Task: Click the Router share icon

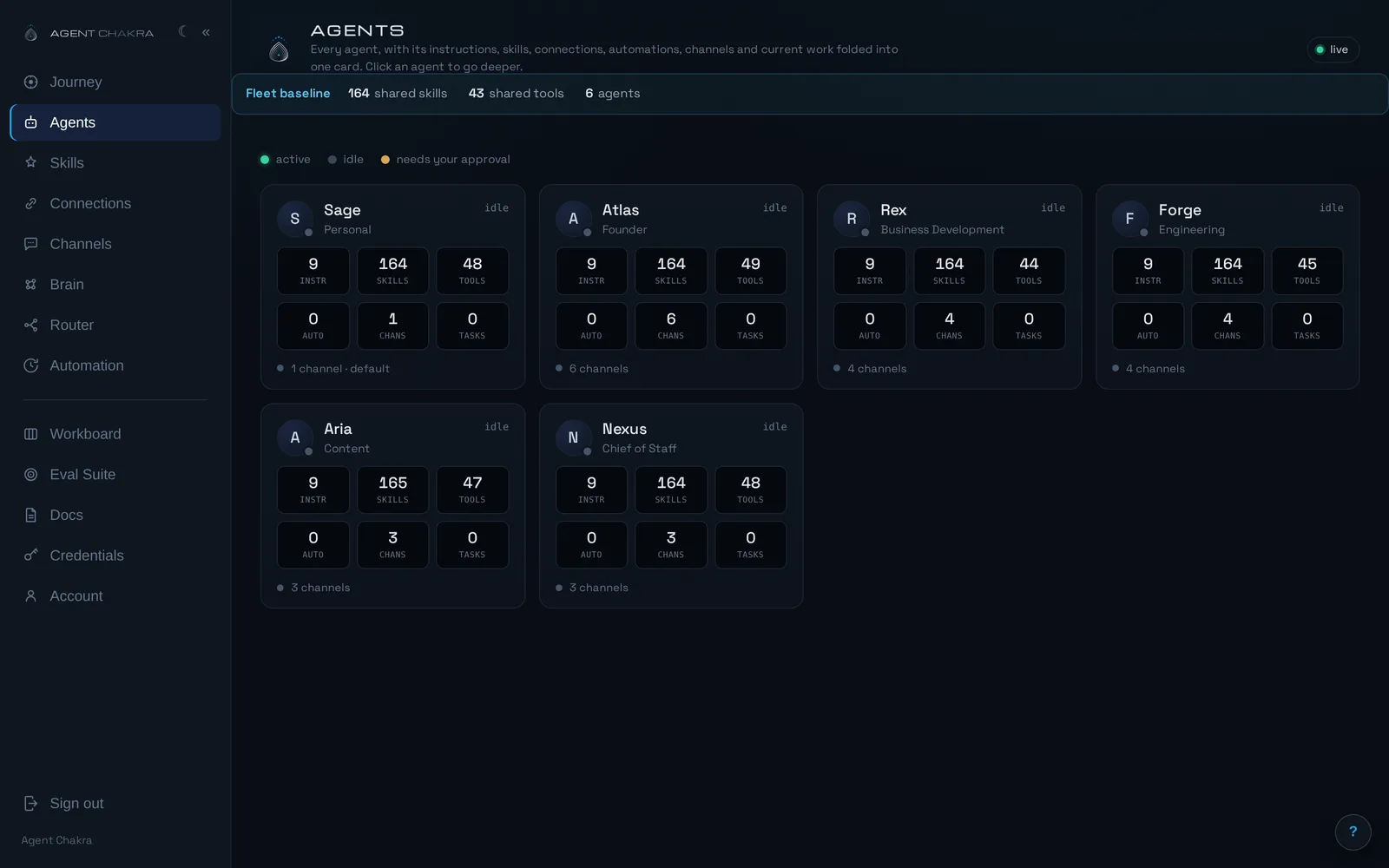Action: tap(31, 325)
